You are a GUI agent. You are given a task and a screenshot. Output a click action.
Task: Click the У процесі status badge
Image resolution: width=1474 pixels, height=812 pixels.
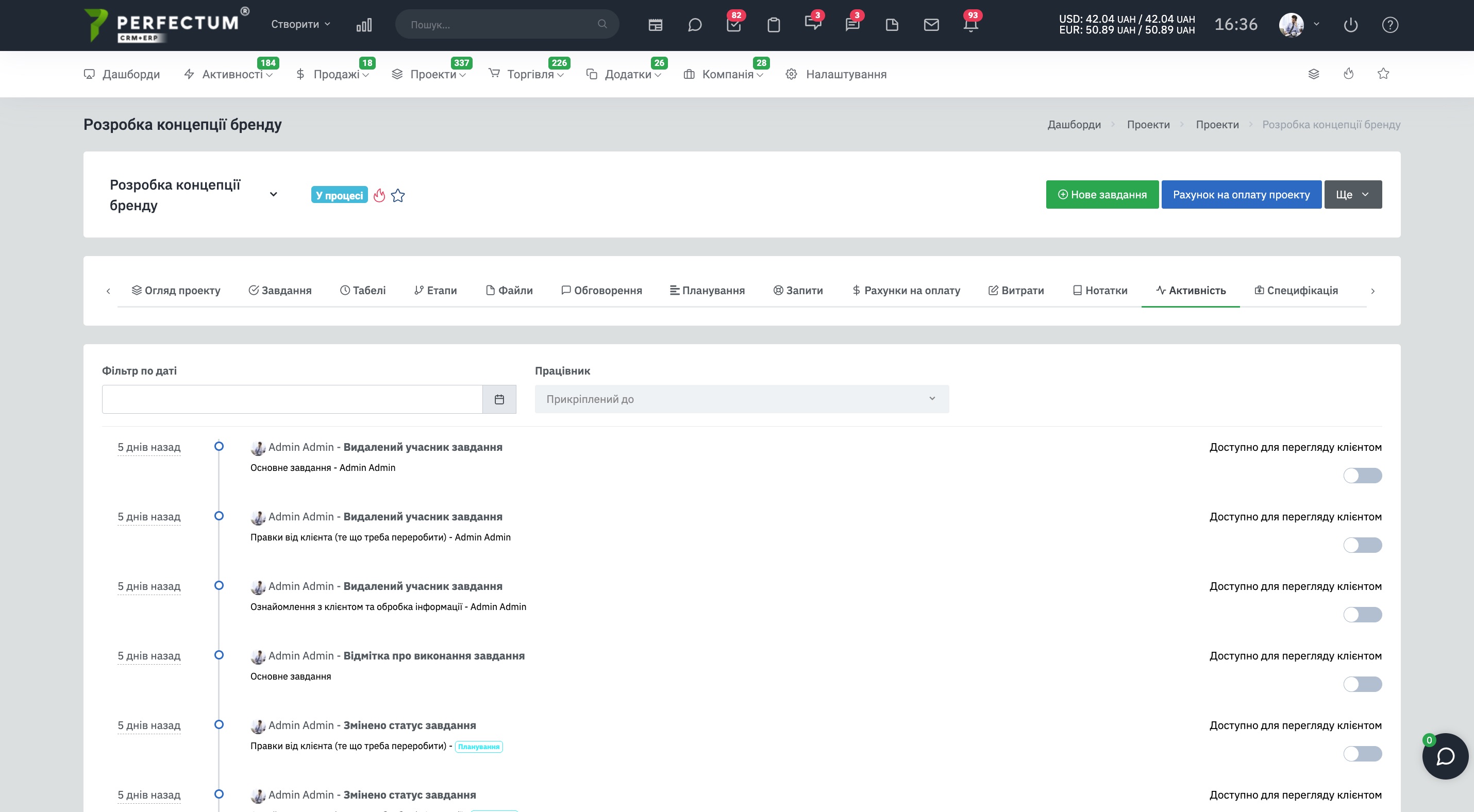pos(339,195)
